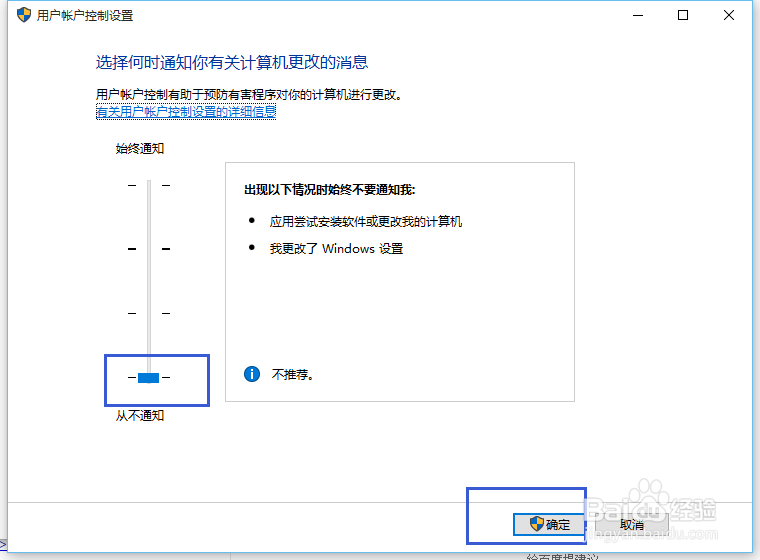Image resolution: width=760 pixels, height=560 pixels.
Task: Click the 从不通知 label
Action: [x=140, y=416]
